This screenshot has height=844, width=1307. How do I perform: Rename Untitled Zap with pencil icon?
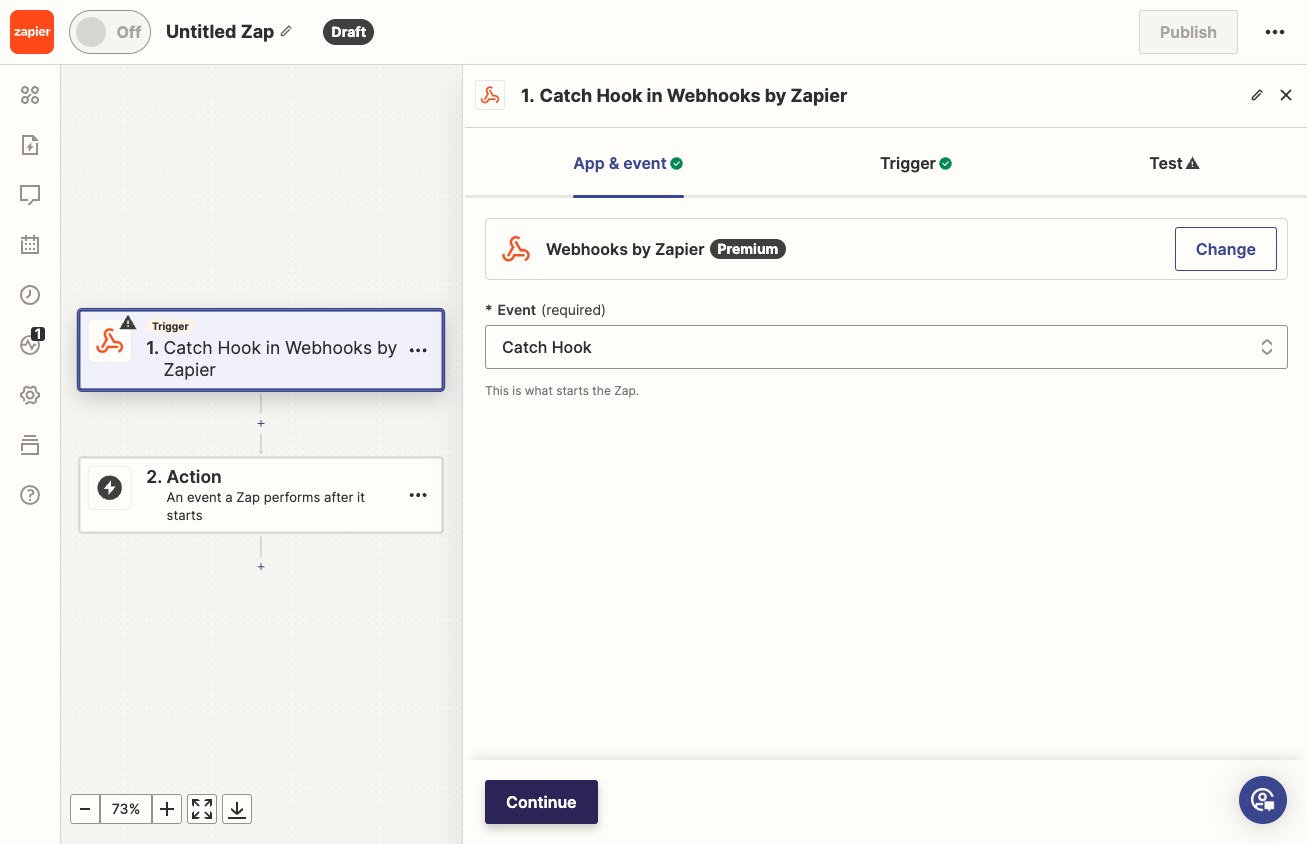286,32
